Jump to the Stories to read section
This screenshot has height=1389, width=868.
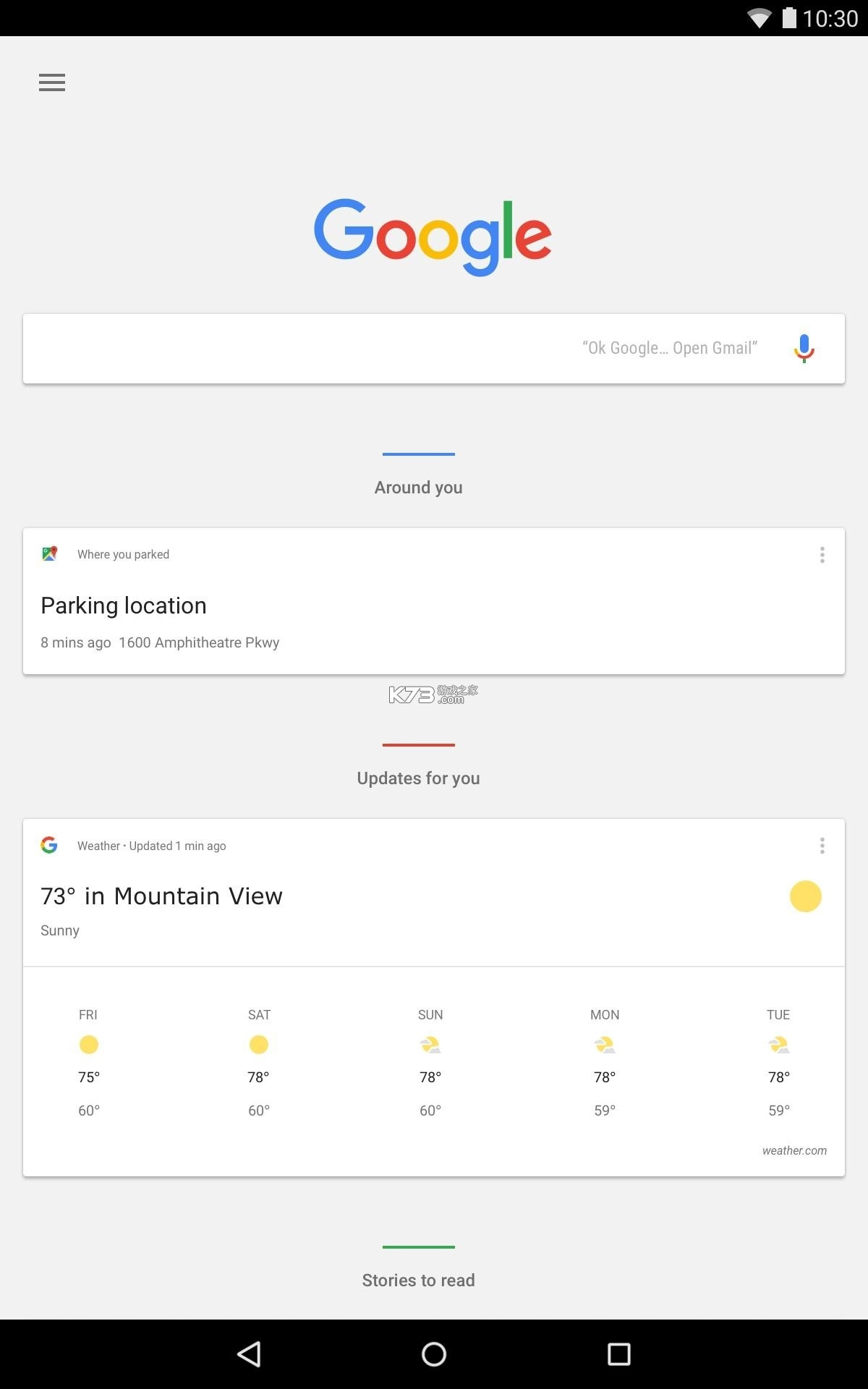[x=418, y=1280]
